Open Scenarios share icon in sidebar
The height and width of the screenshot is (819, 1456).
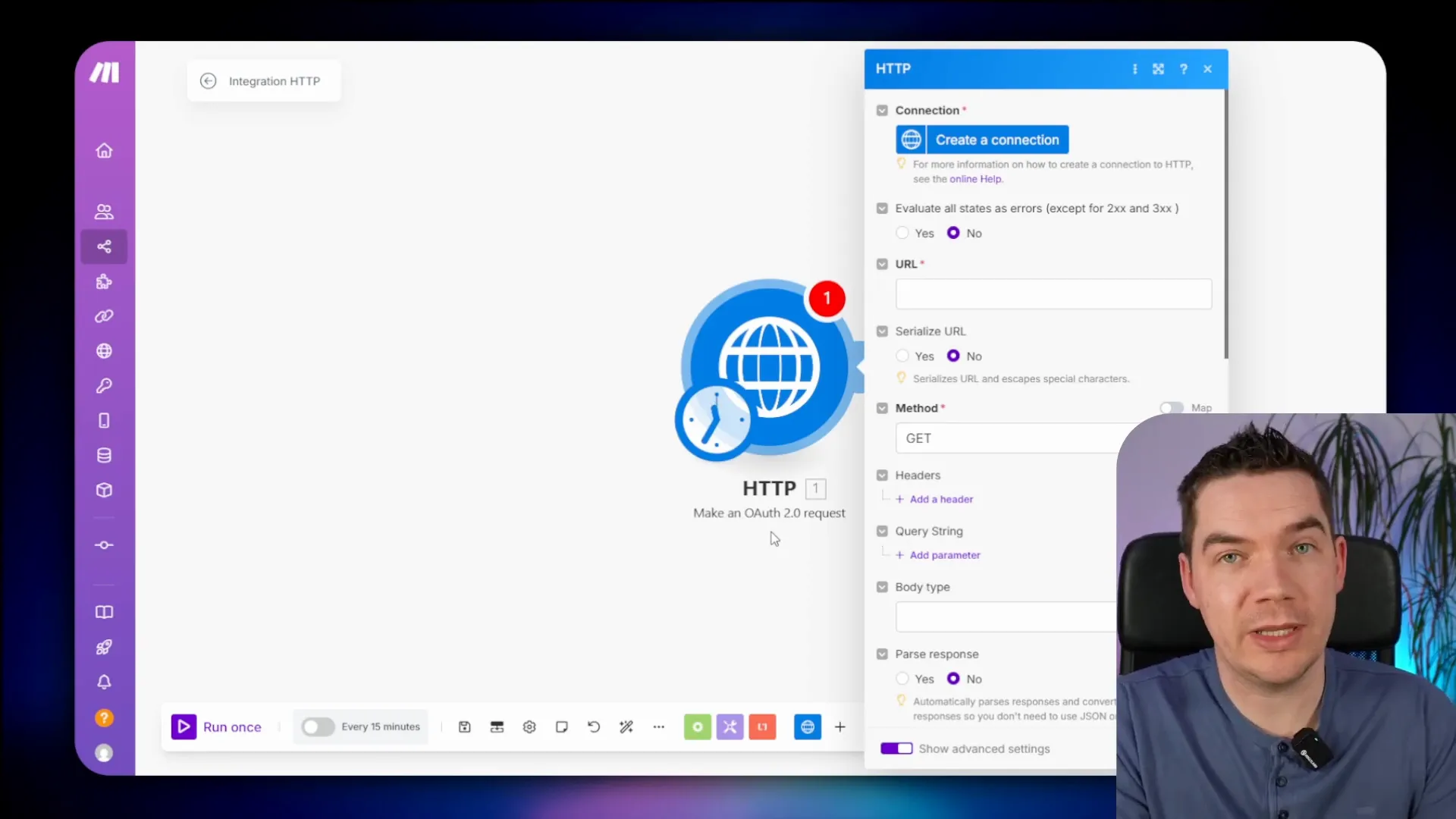pyautogui.click(x=104, y=246)
